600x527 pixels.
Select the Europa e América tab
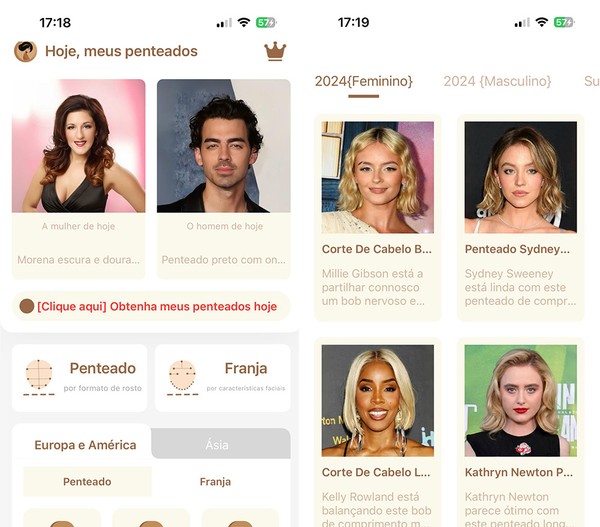click(85, 445)
